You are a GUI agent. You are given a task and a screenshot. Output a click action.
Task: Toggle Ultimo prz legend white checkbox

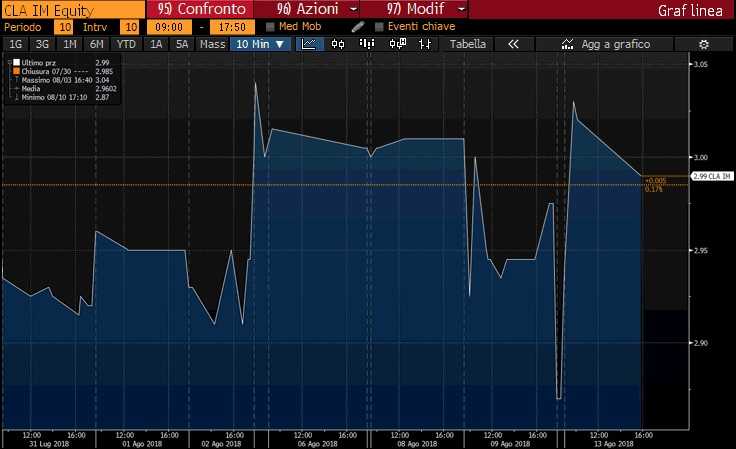[x=16, y=62]
